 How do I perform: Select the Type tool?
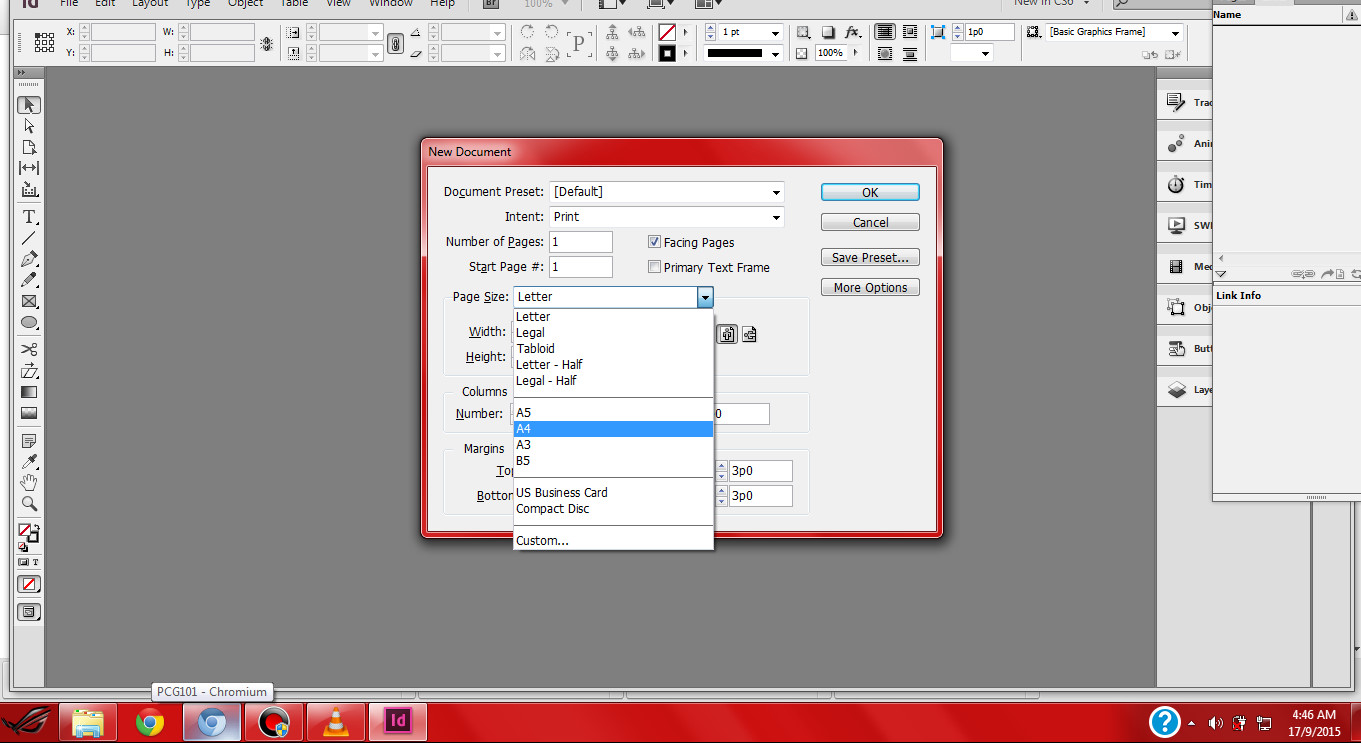28,217
